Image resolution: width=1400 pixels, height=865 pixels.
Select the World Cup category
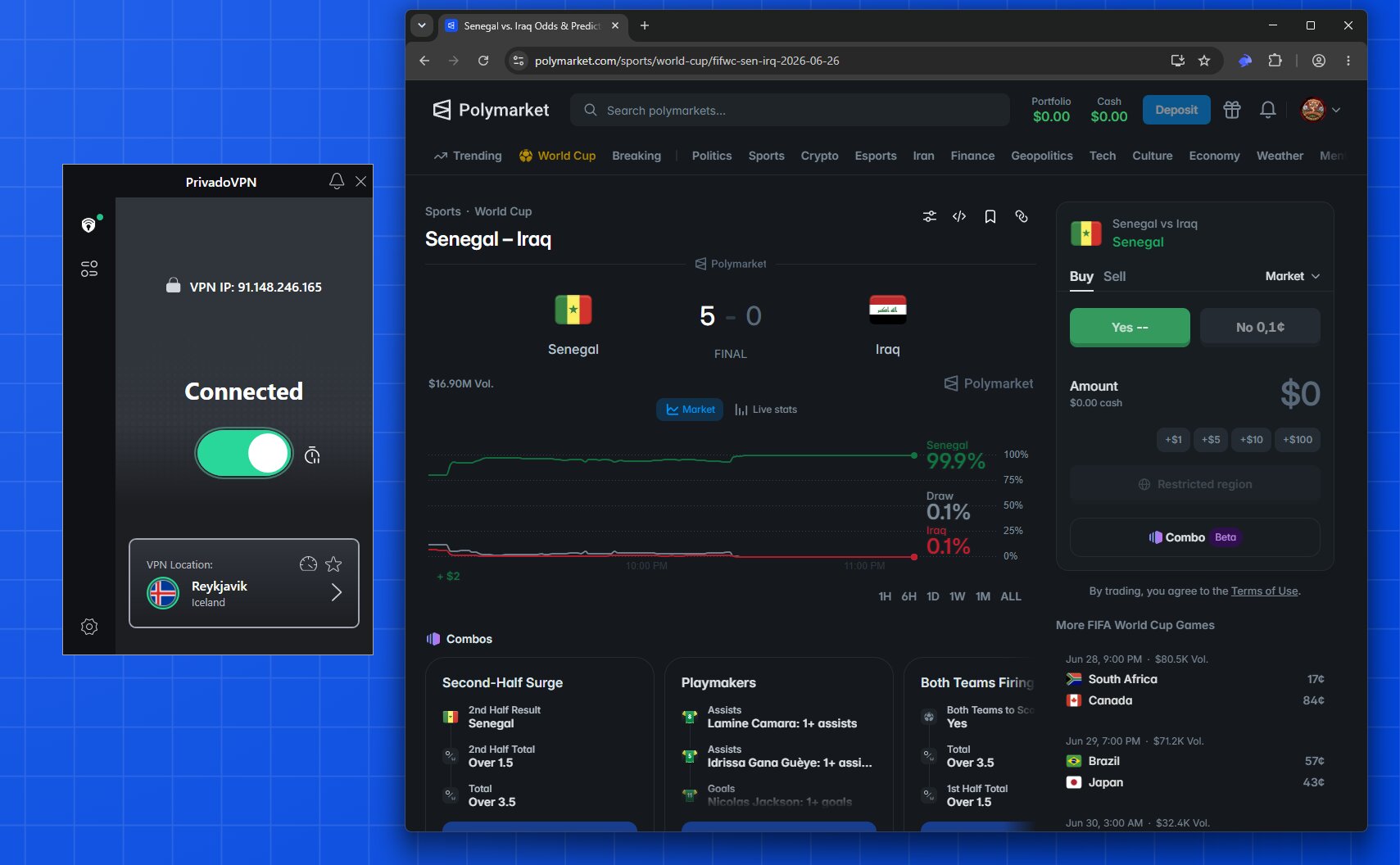point(557,156)
